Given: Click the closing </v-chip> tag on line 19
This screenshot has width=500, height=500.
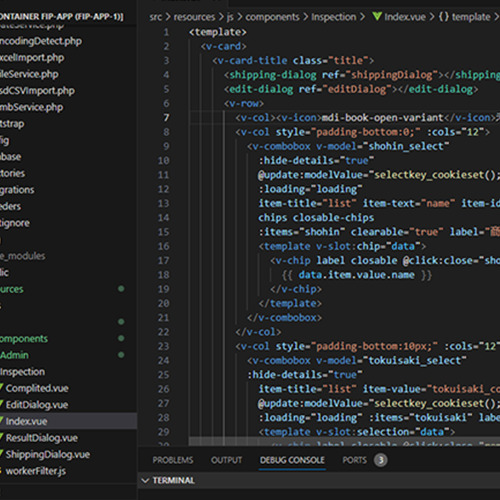Looking at the screenshot, I should tap(296, 289).
